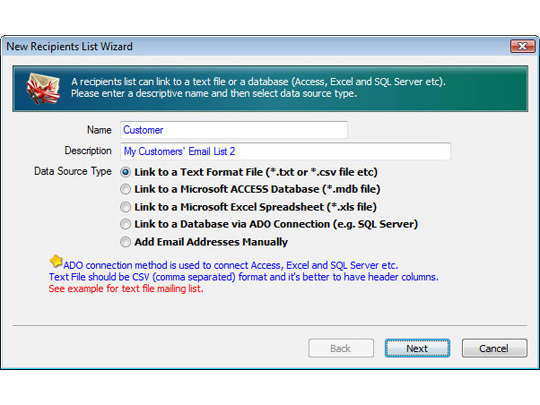Image resolution: width=540 pixels, height=405 pixels.
Task: Click the yellow star tip icon
Action: pyautogui.click(x=56, y=261)
